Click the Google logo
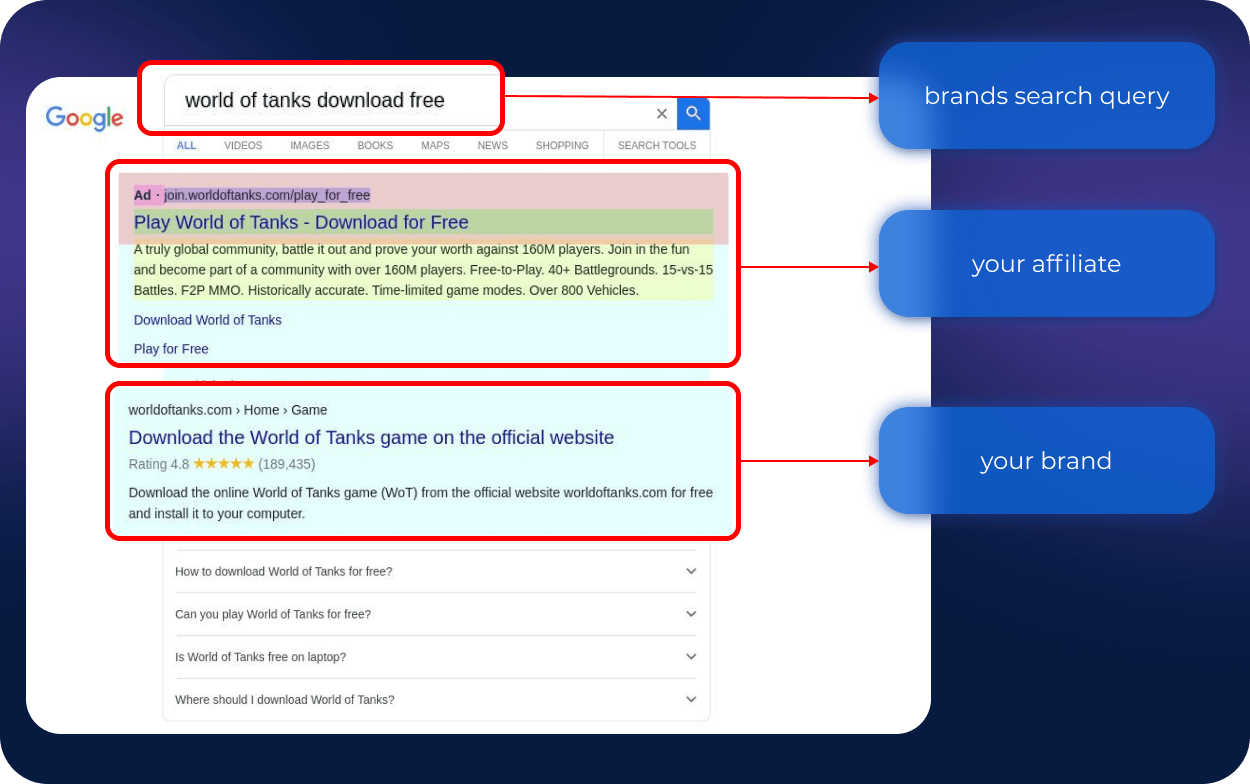 tap(85, 118)
